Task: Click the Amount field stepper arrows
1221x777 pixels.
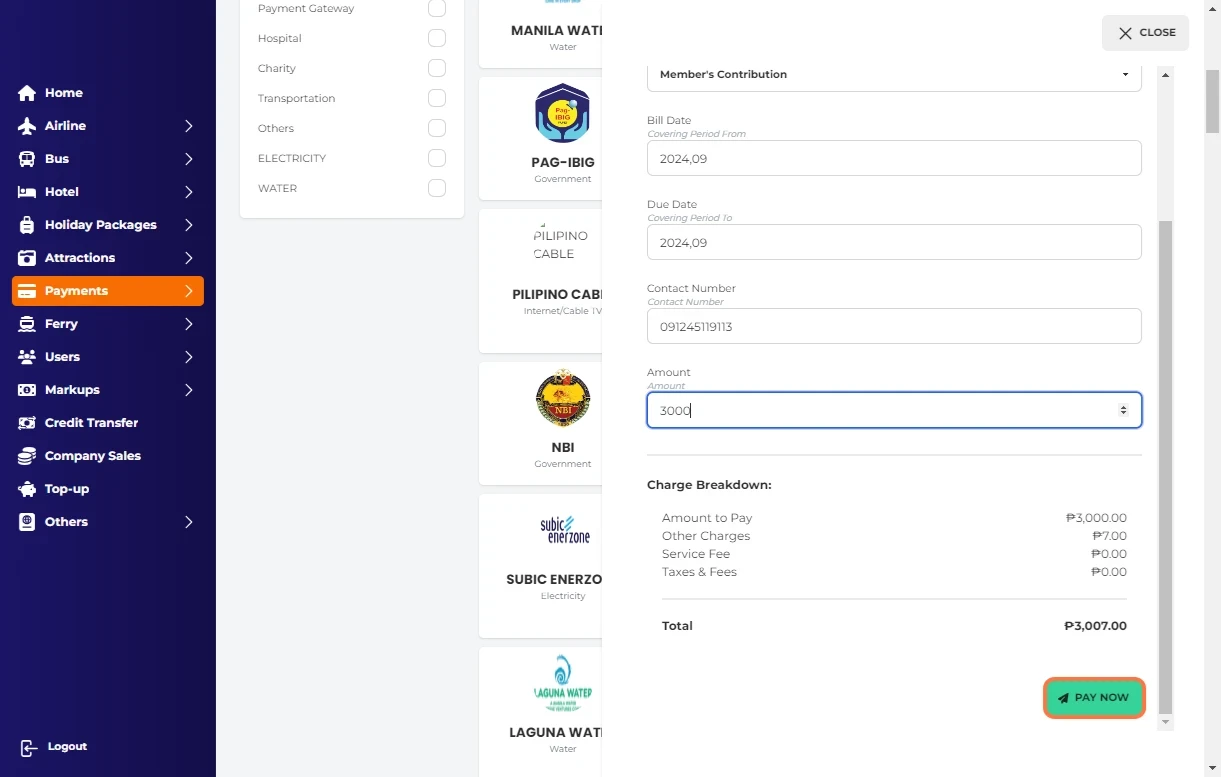Action: coord(1123,410)
